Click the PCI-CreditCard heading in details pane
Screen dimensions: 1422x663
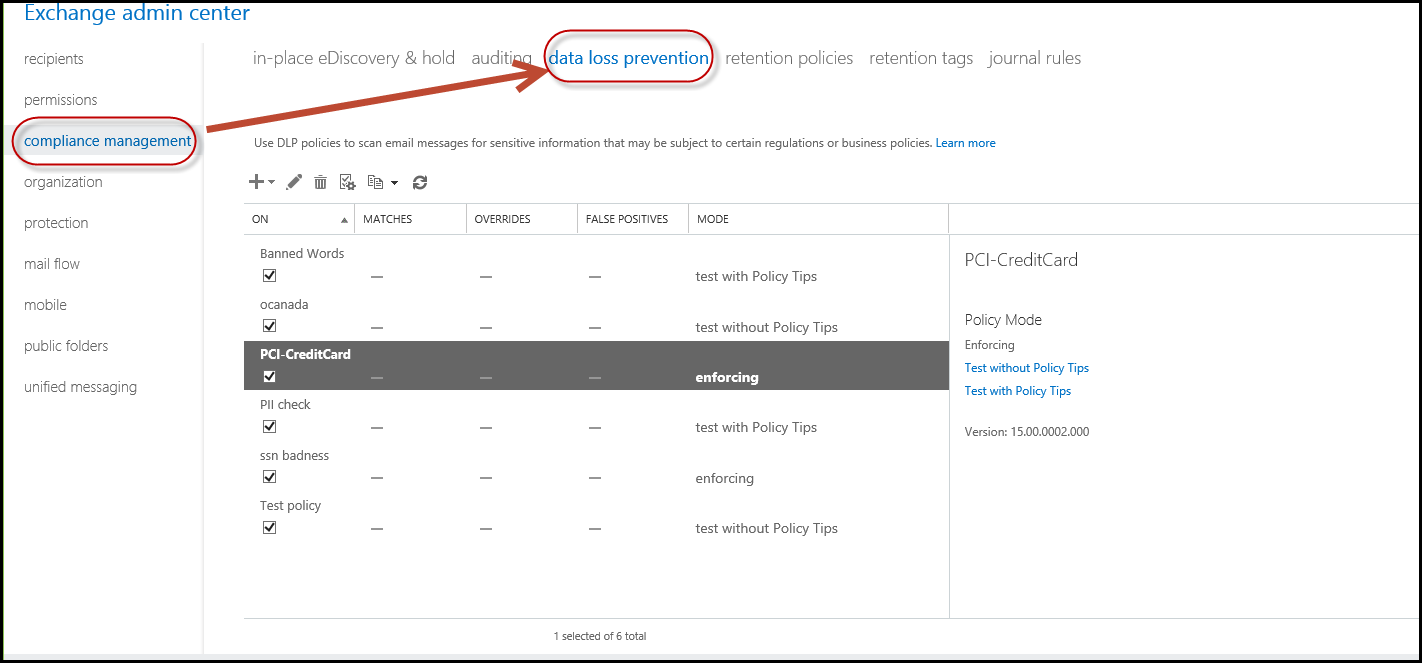[x=1021, y=260]
